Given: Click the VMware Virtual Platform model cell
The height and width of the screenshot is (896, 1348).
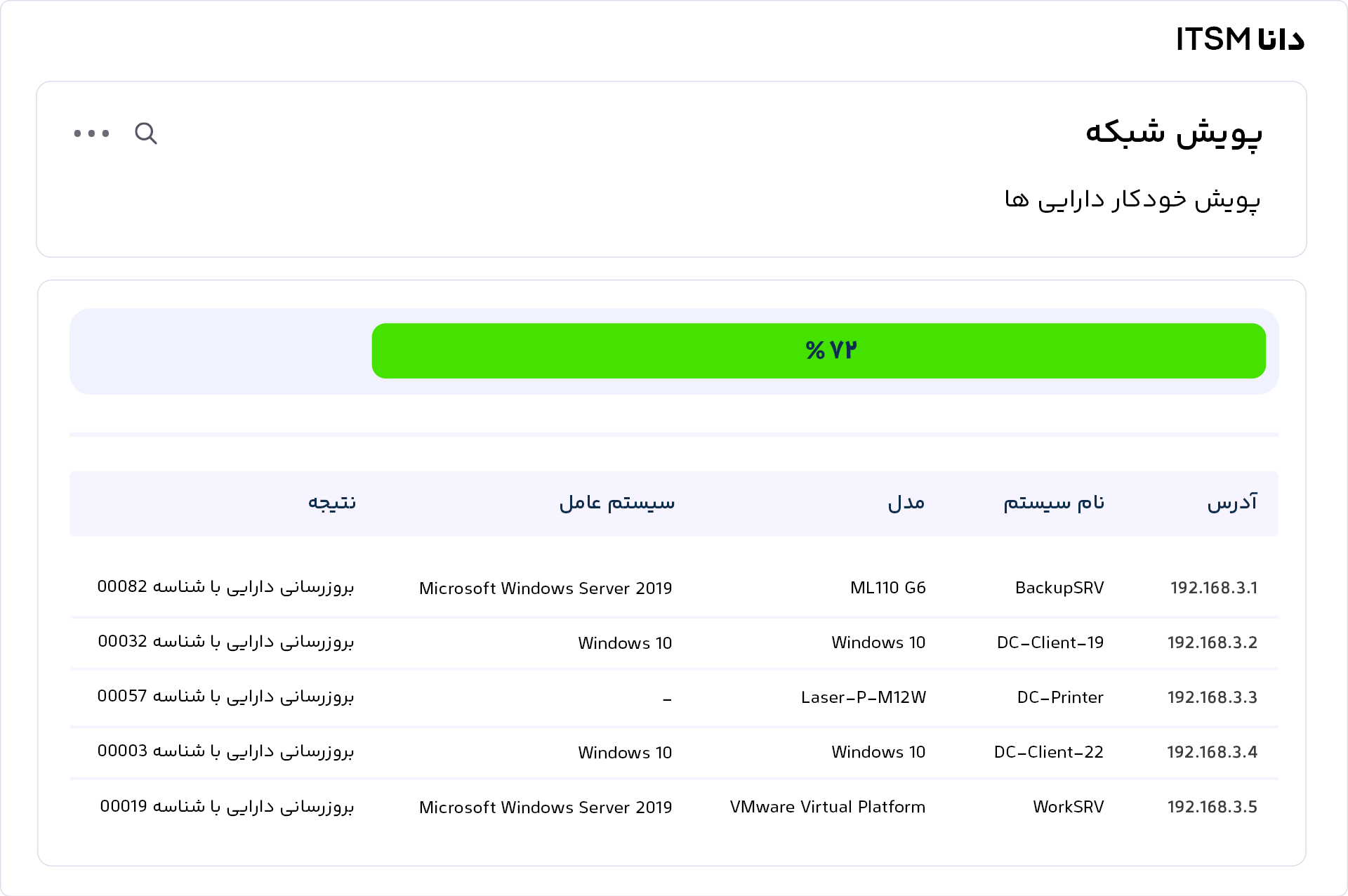Looking at the screenshot, I should [827, 807].
